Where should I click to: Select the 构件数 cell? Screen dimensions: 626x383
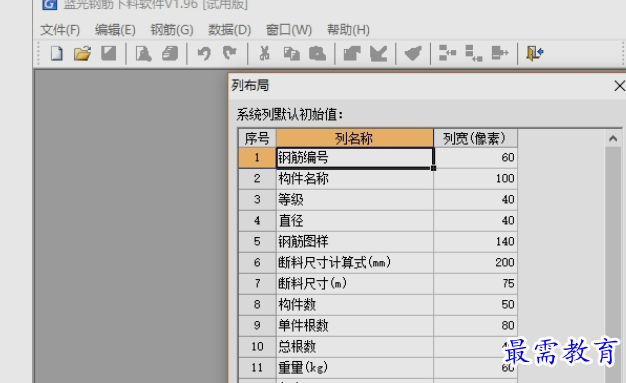tap(355, 305)
